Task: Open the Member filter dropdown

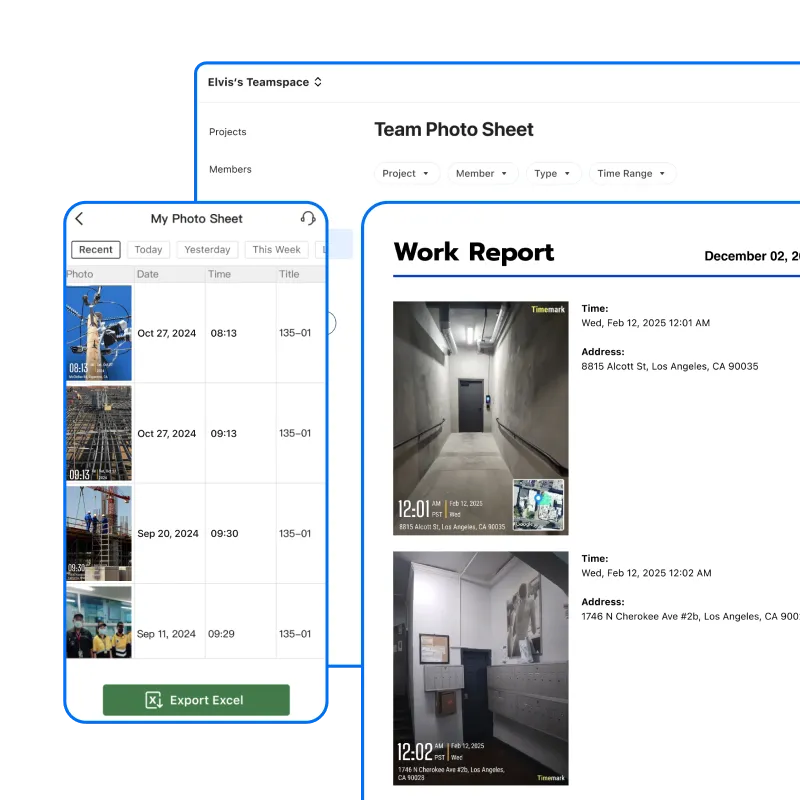Action: (482, 173)
